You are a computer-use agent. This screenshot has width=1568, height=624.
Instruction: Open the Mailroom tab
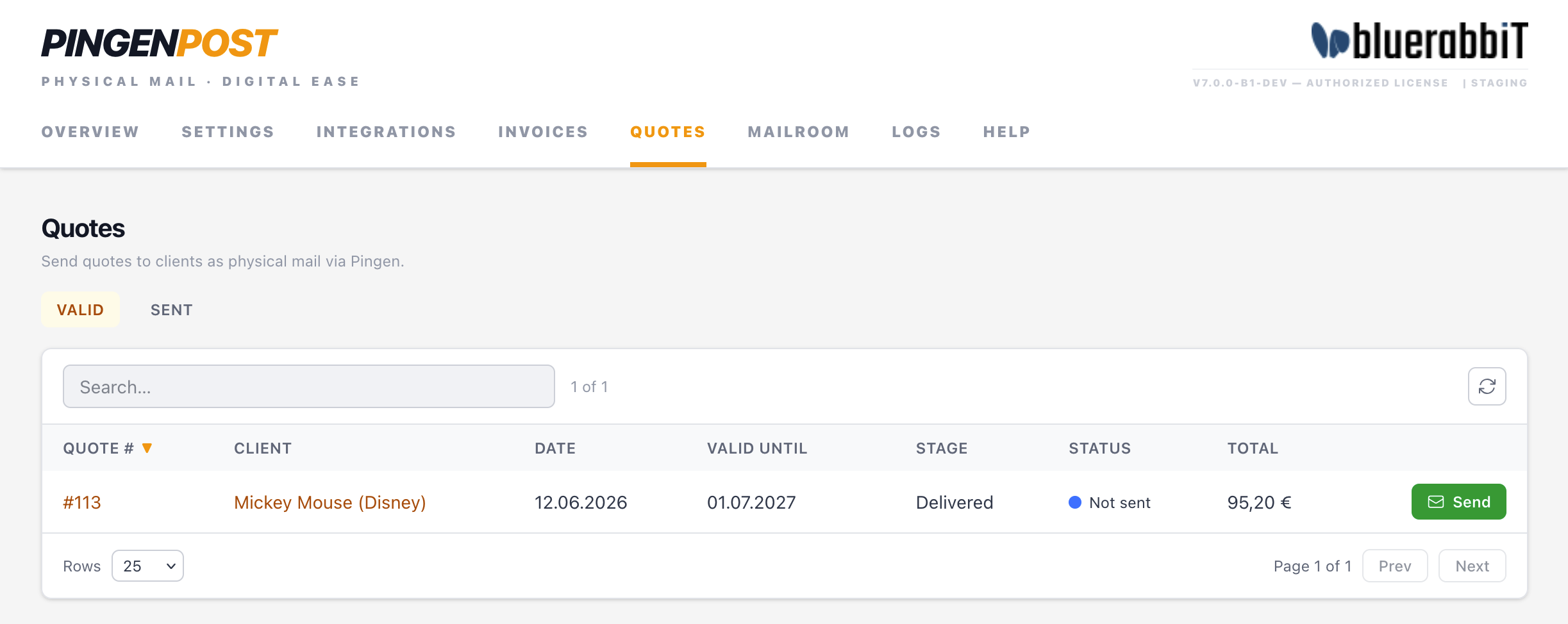[799, 132]
